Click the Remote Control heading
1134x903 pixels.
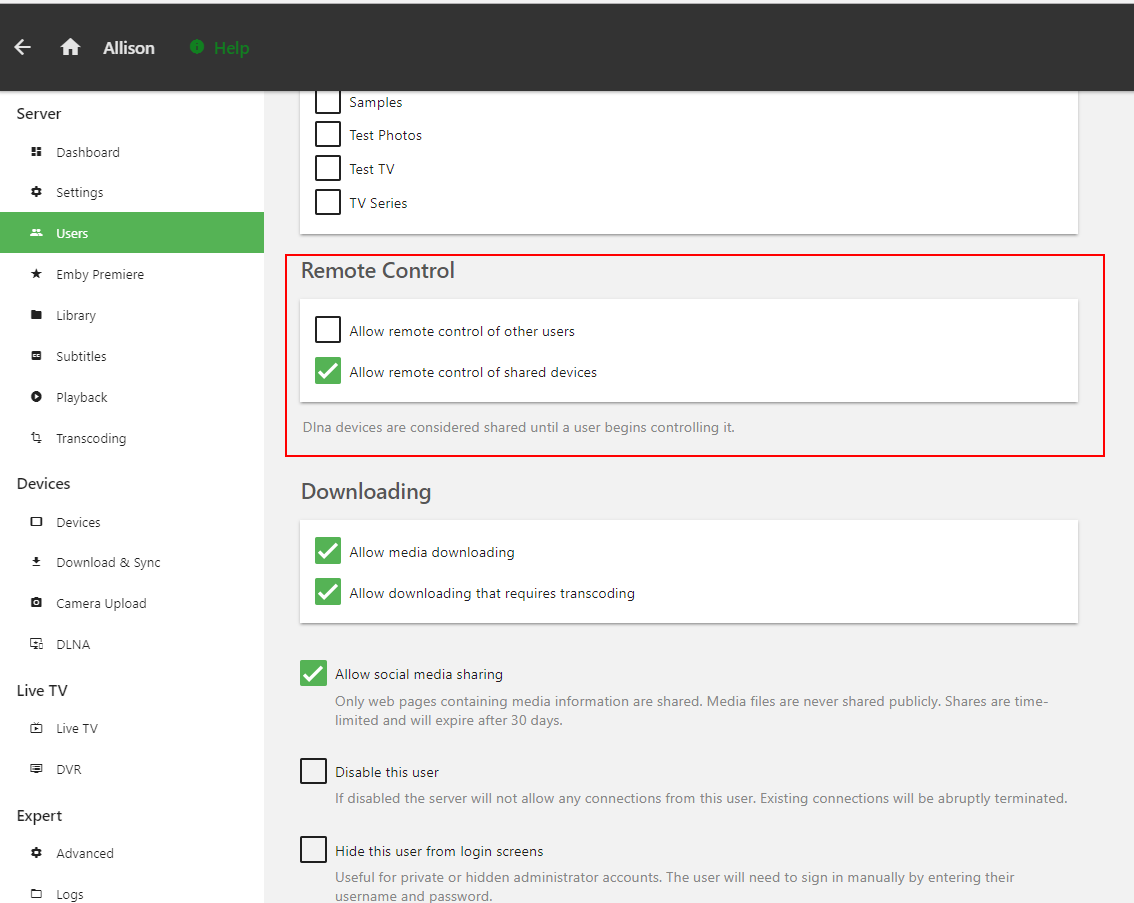click(x=378, y=270)
